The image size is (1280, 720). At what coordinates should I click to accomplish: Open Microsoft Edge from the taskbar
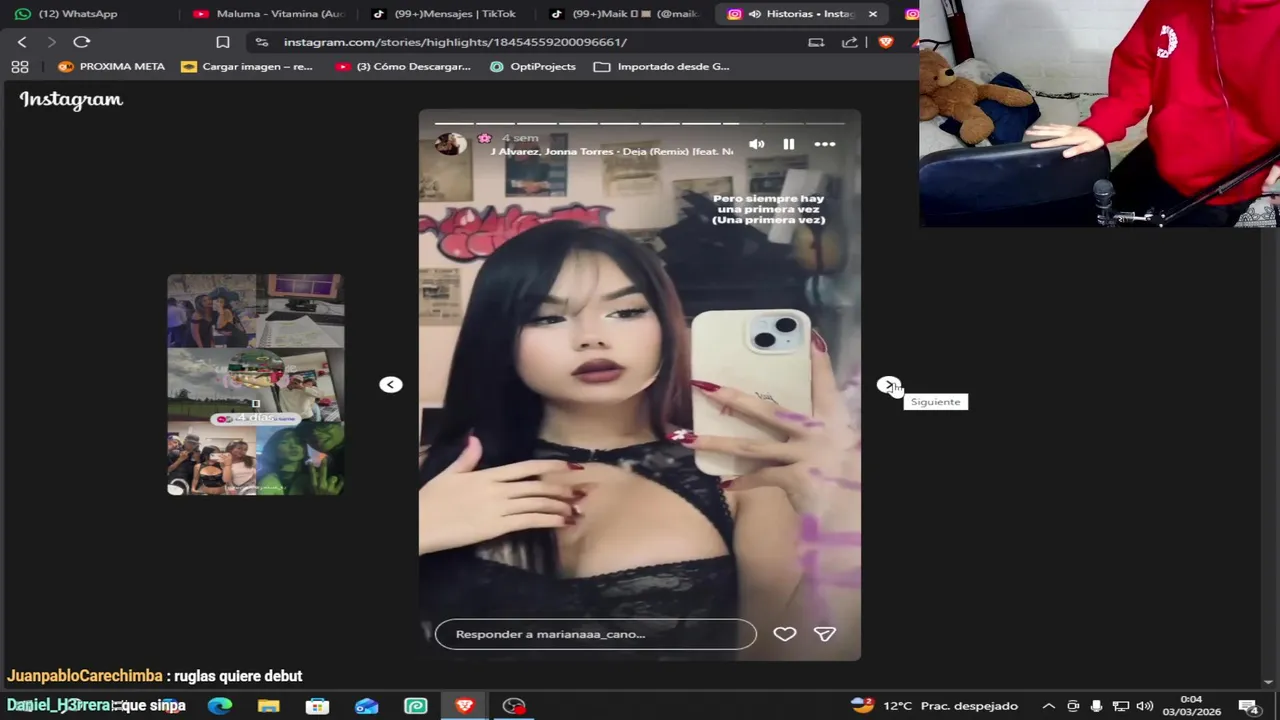[220, 706]
